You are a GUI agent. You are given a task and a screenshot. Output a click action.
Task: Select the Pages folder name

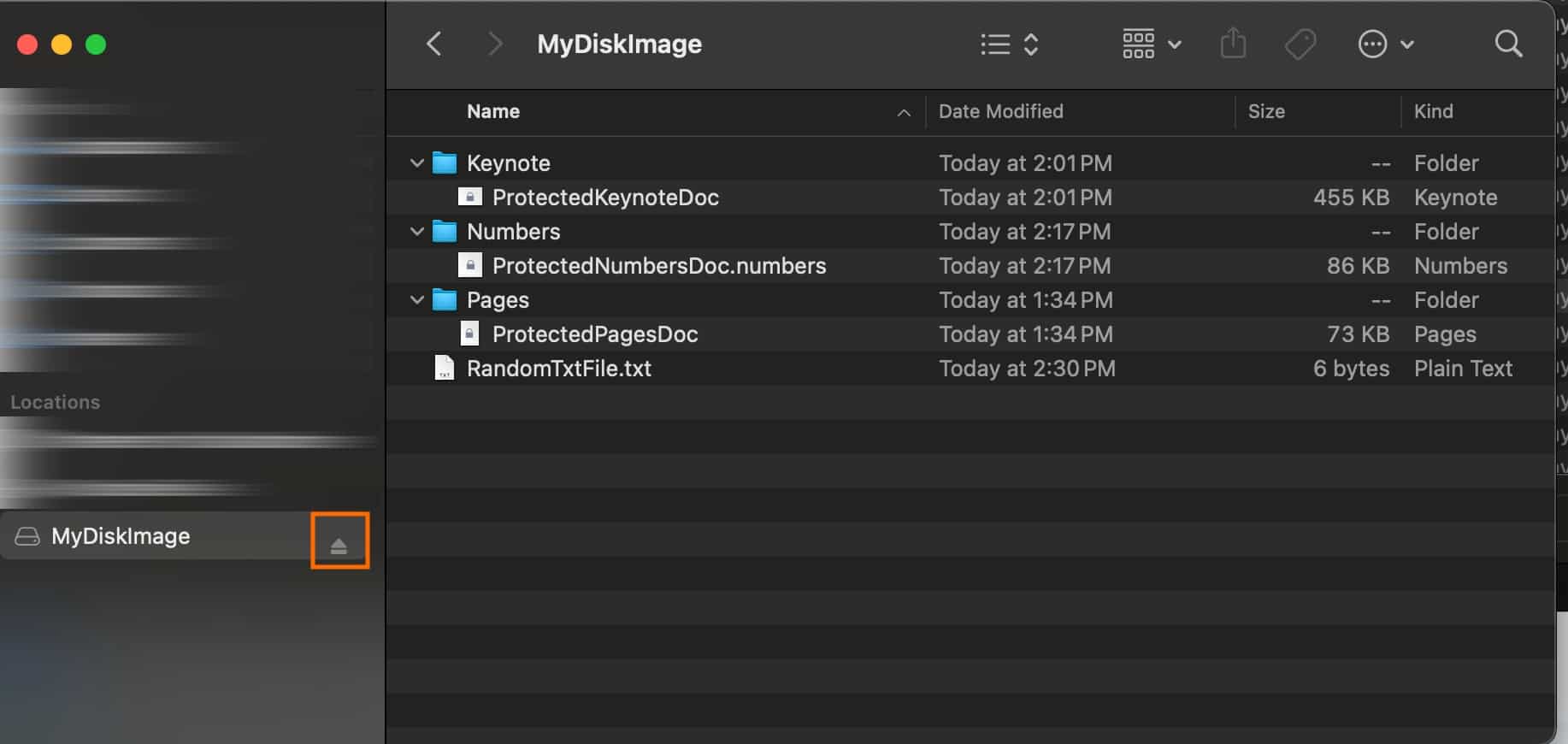tap(498, 300)
